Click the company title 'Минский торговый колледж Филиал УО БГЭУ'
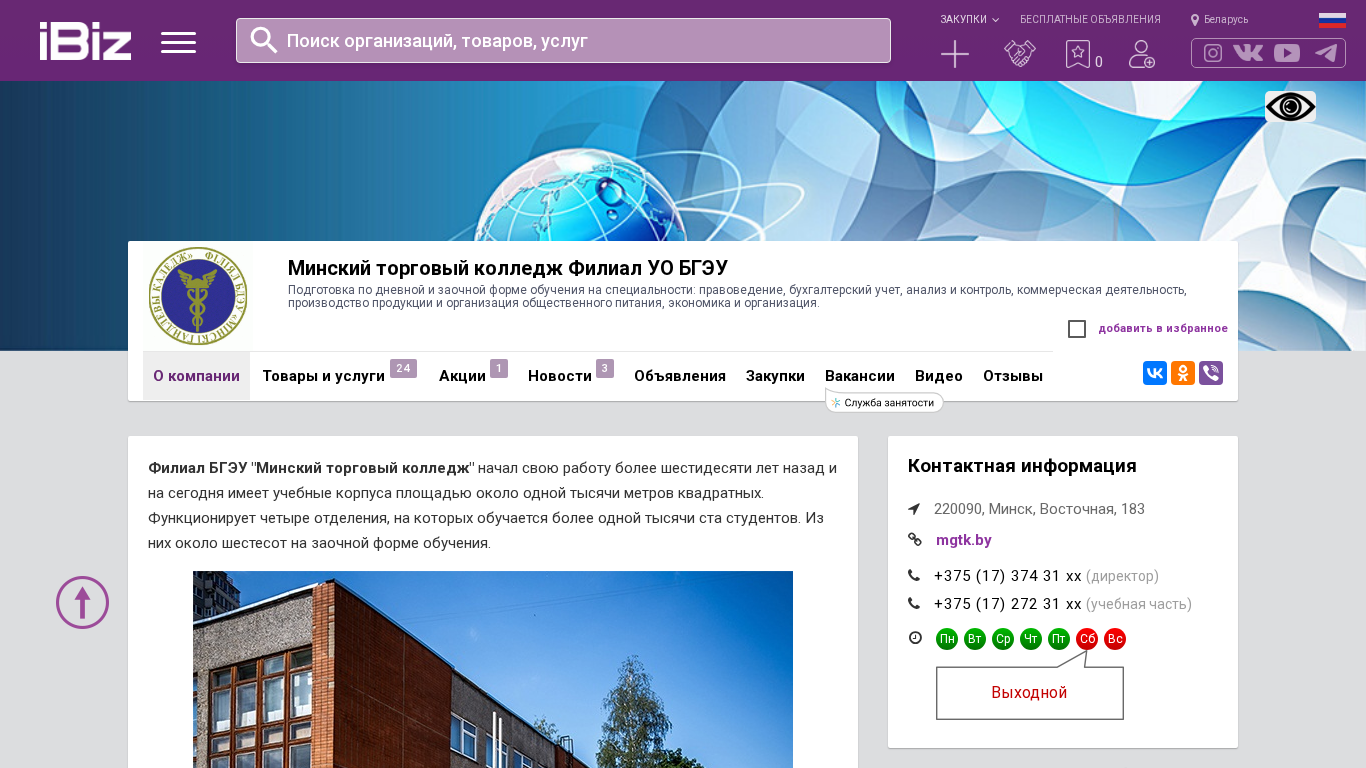 tap(508, 268)
